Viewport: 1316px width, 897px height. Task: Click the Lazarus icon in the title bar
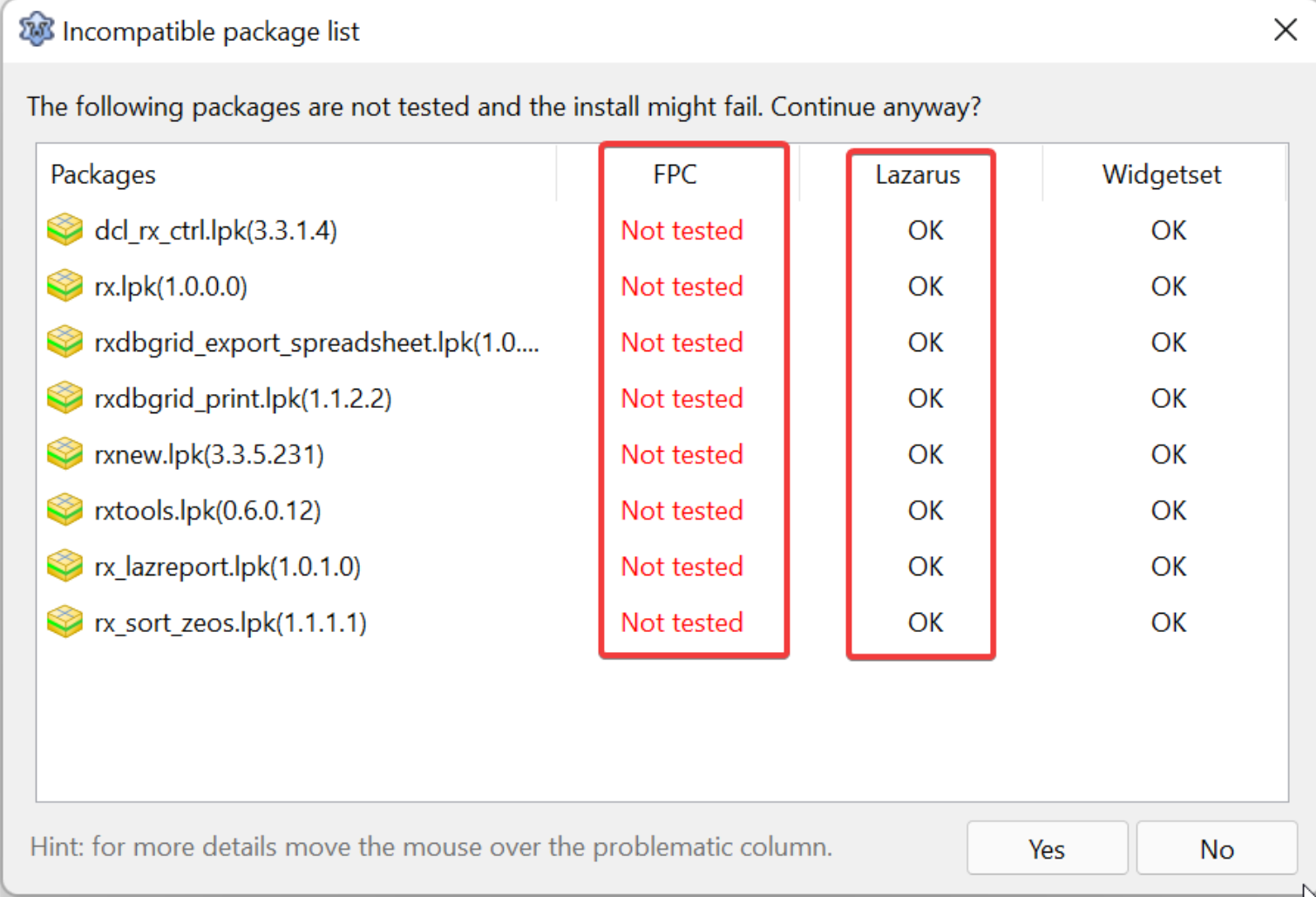point(36,31)
